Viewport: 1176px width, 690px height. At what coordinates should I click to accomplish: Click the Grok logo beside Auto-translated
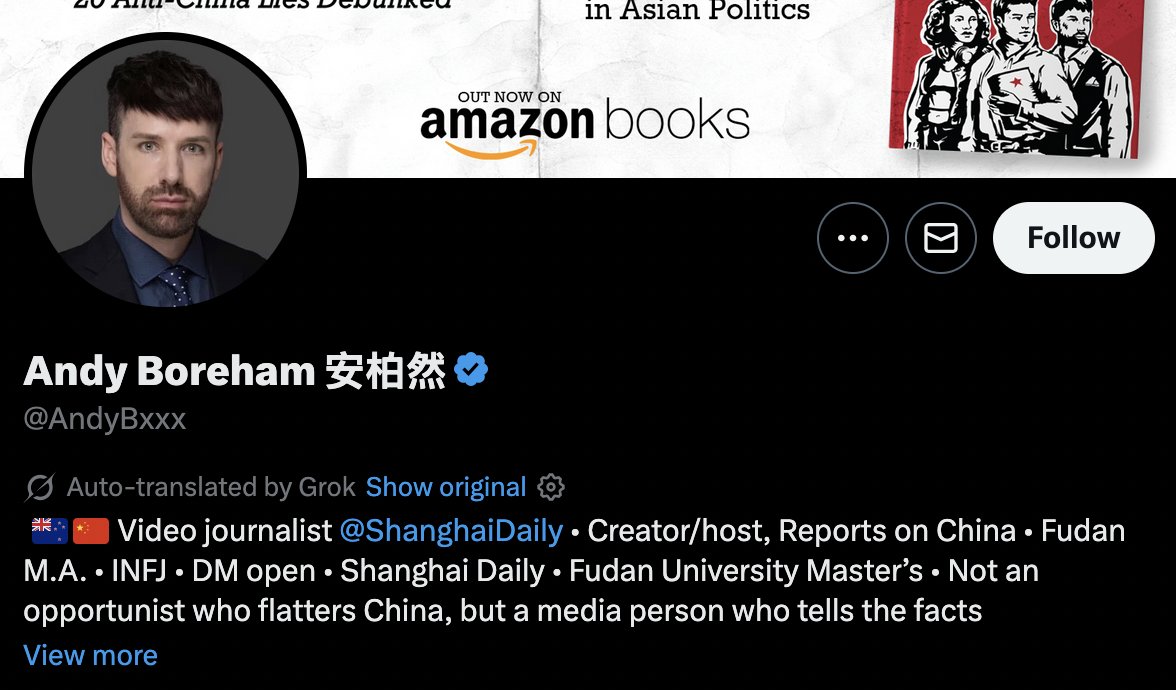point(40,488)
